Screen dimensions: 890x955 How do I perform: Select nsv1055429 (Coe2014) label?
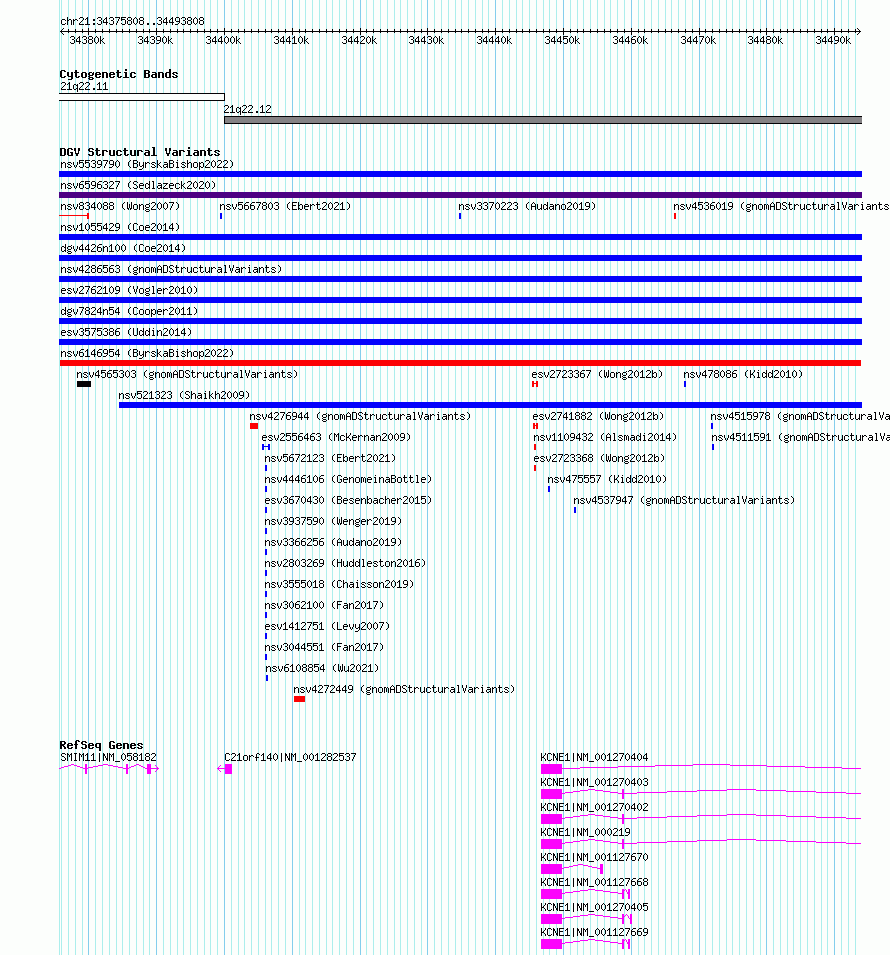coord(120,227)
